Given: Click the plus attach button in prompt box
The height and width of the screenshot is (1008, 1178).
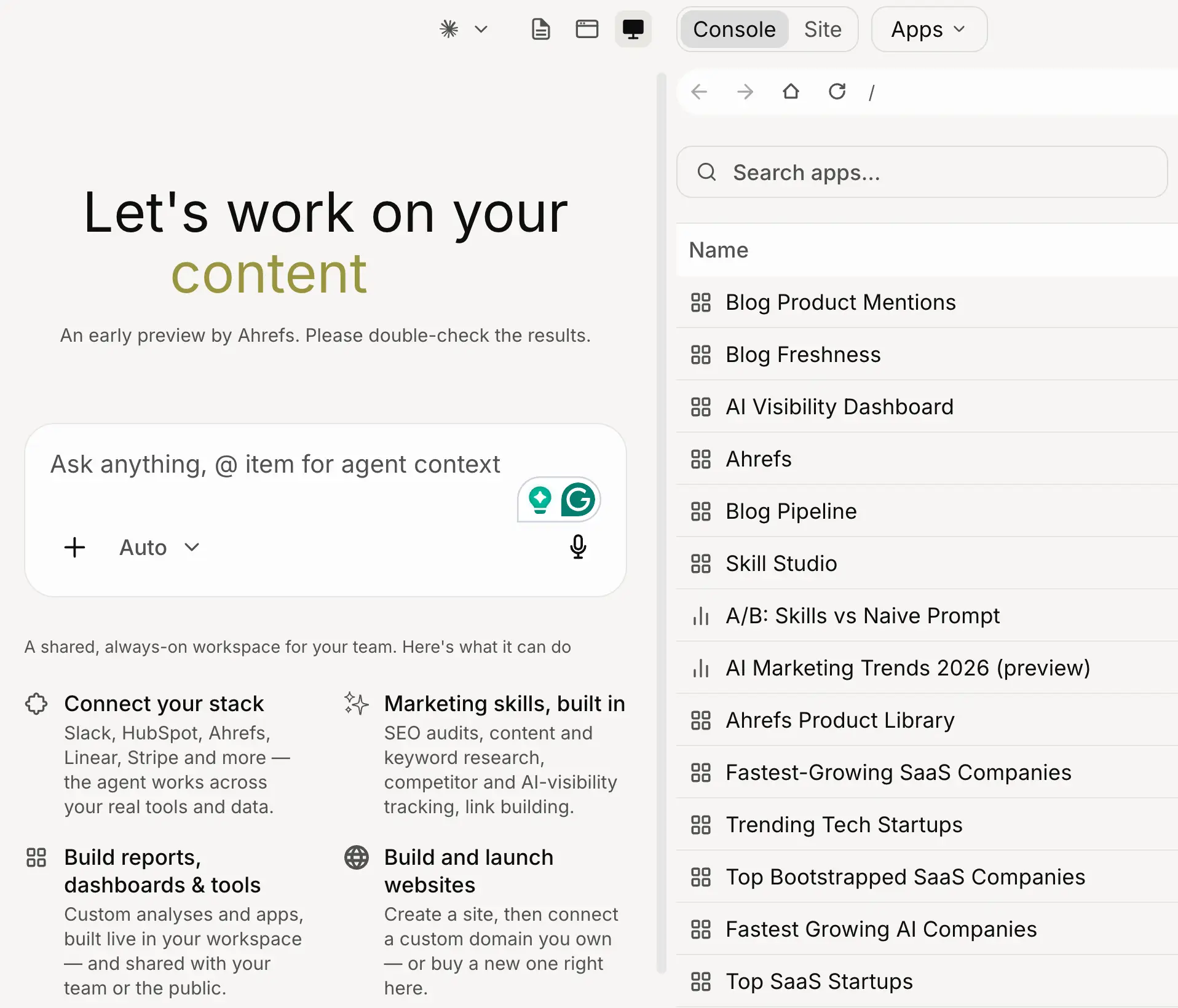Looking at the screenshot, I should (75, 547).
